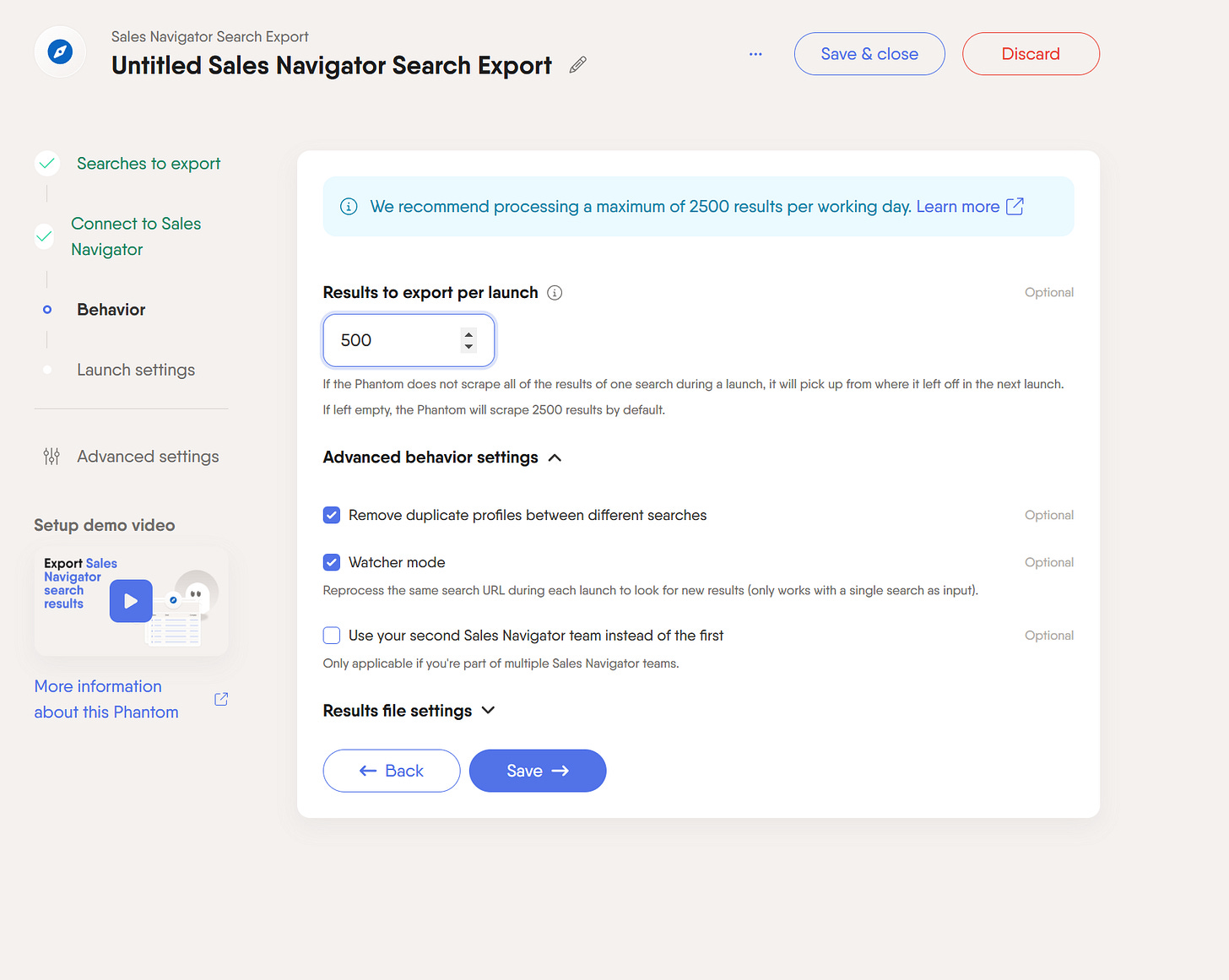This screenshot has height=980, width=1229.
Task: Open Advanced settings in sidebar
Action: point(148,457)
